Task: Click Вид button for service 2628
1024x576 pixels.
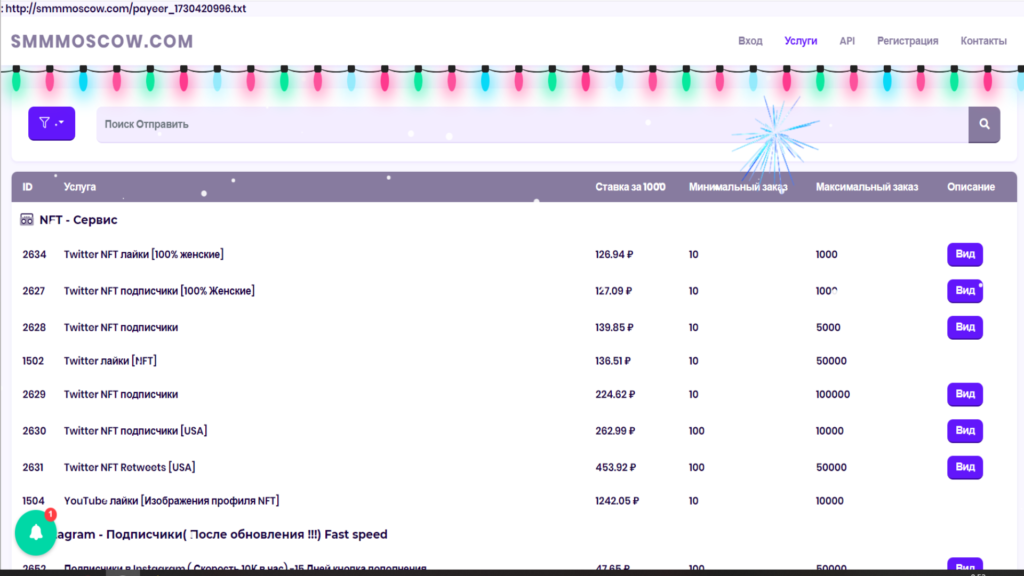Action: pyautogui.click(x=965, y=327)
